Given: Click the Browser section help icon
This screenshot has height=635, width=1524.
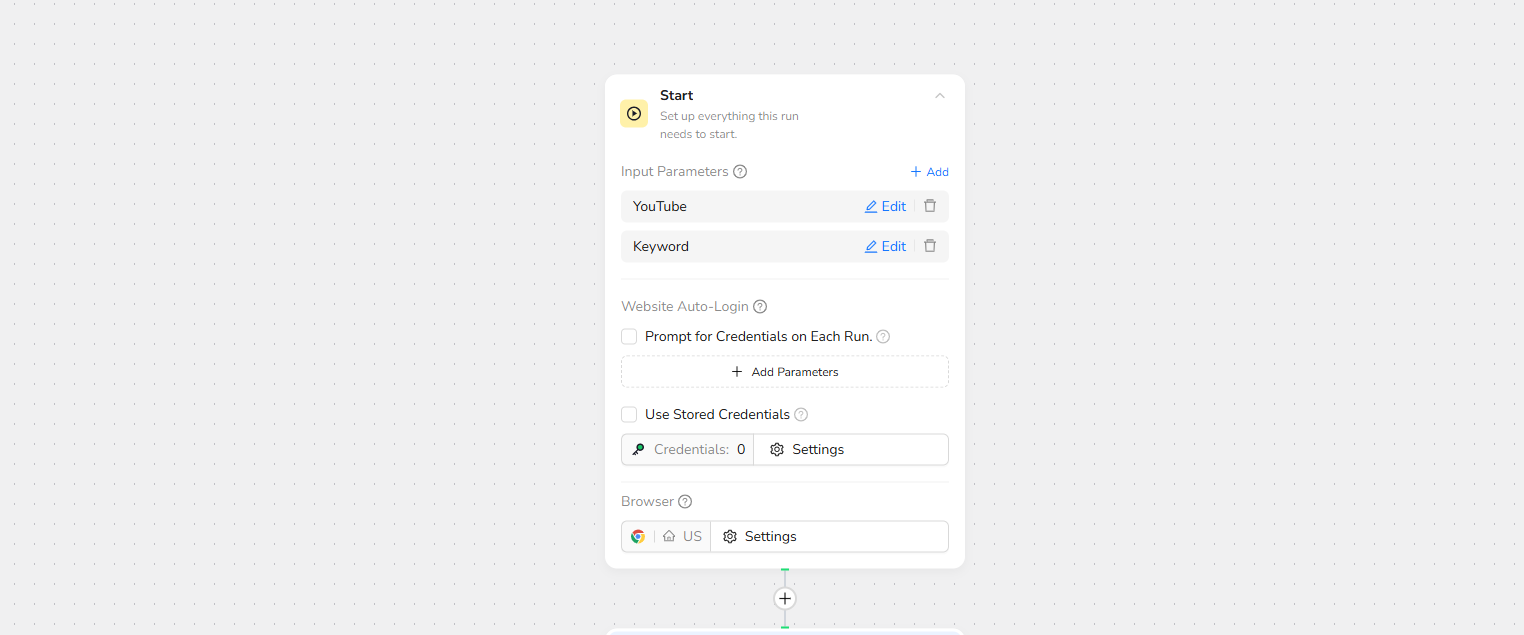Looking at the screenshot, I should pos(685,502).
